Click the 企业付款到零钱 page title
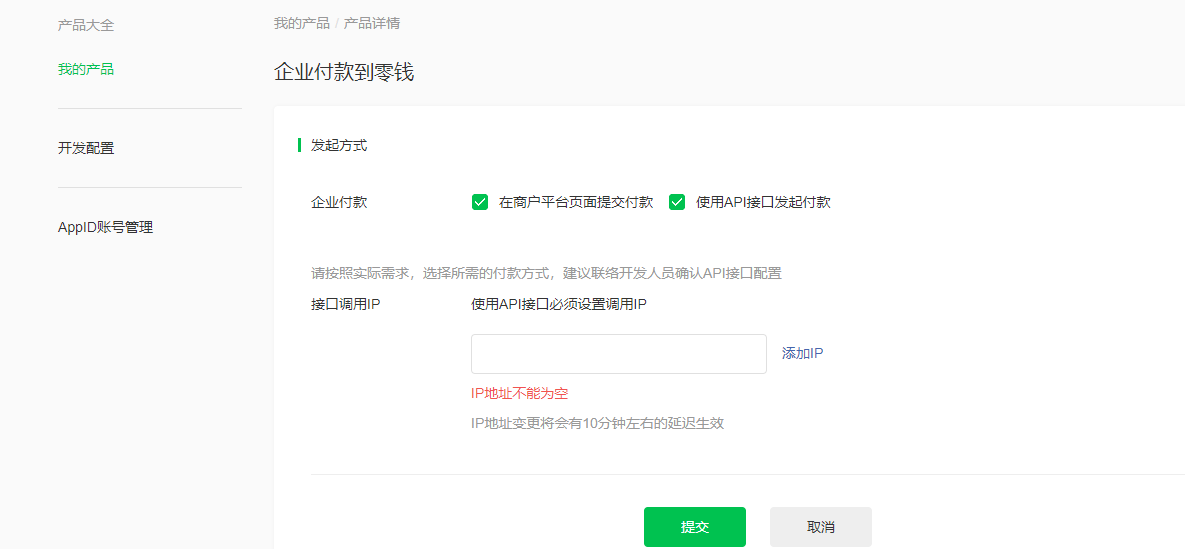The image size is (1185, 549). pos(344,73)
